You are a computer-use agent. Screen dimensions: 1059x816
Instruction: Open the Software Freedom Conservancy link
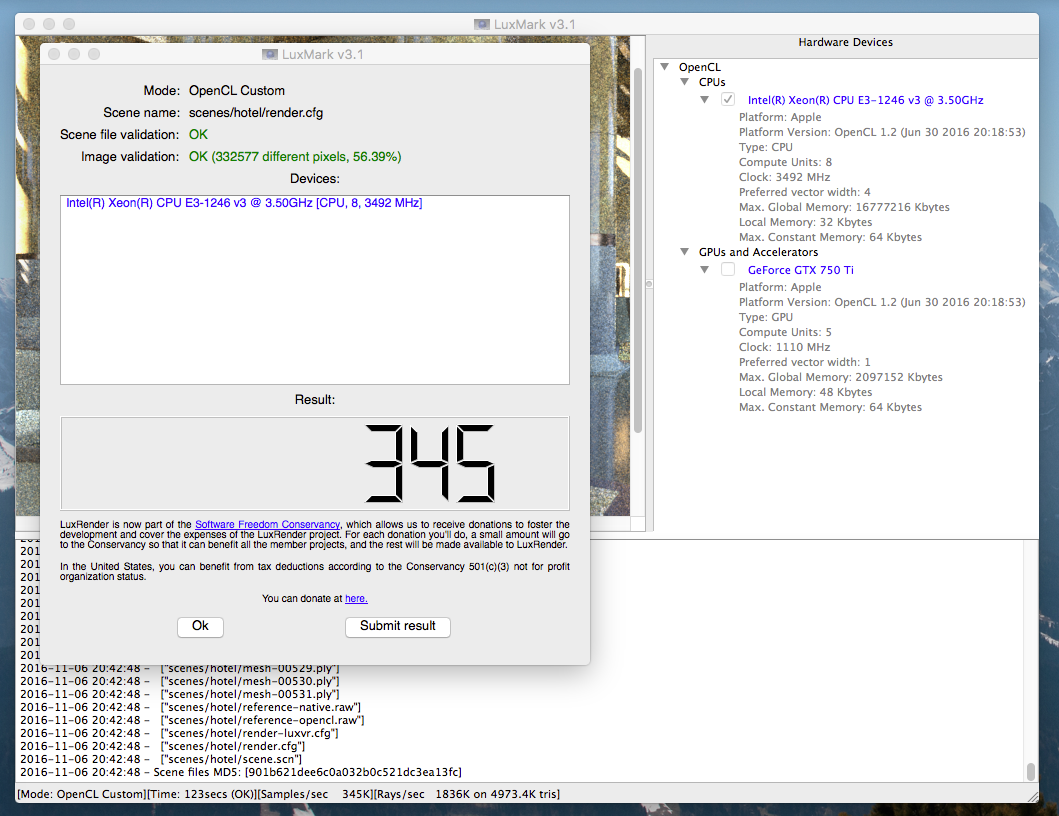(267, 524)
